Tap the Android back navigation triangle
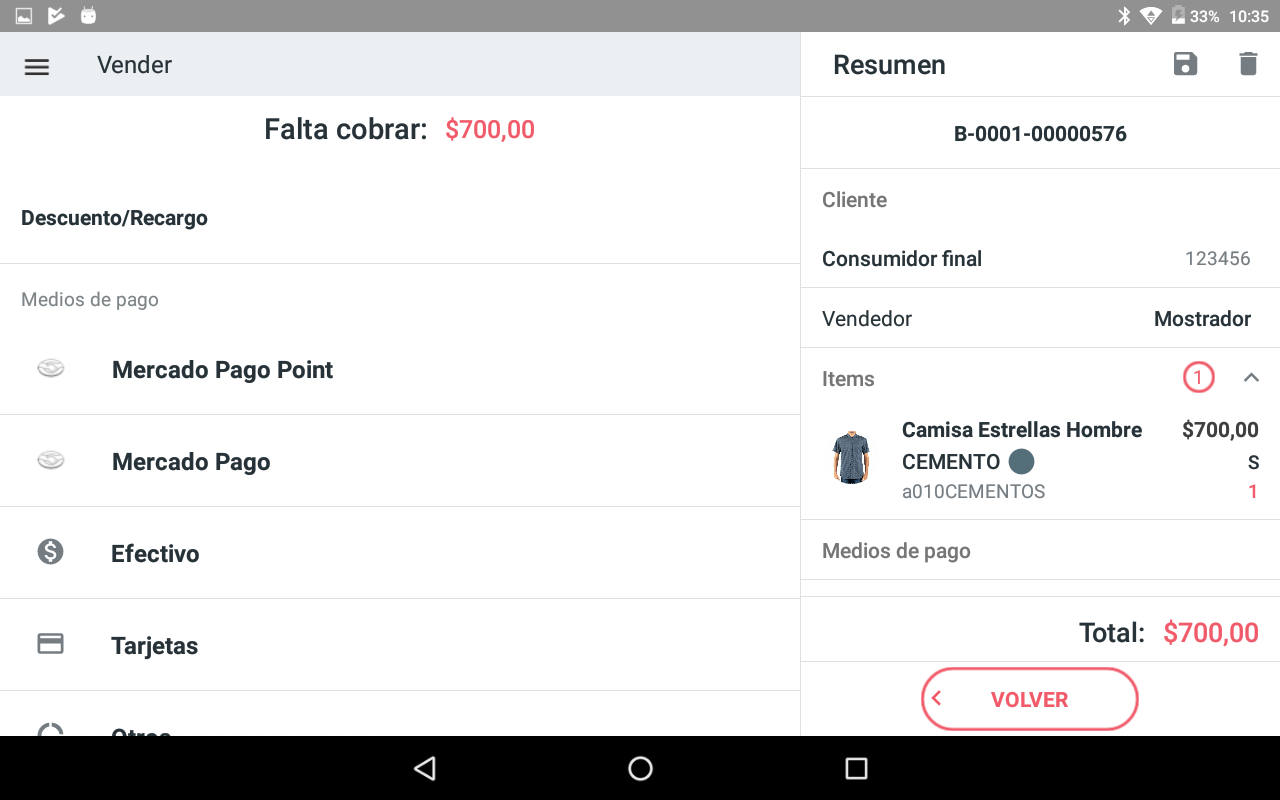This screenshot has height=800, width=1280. tap(425, 768)
